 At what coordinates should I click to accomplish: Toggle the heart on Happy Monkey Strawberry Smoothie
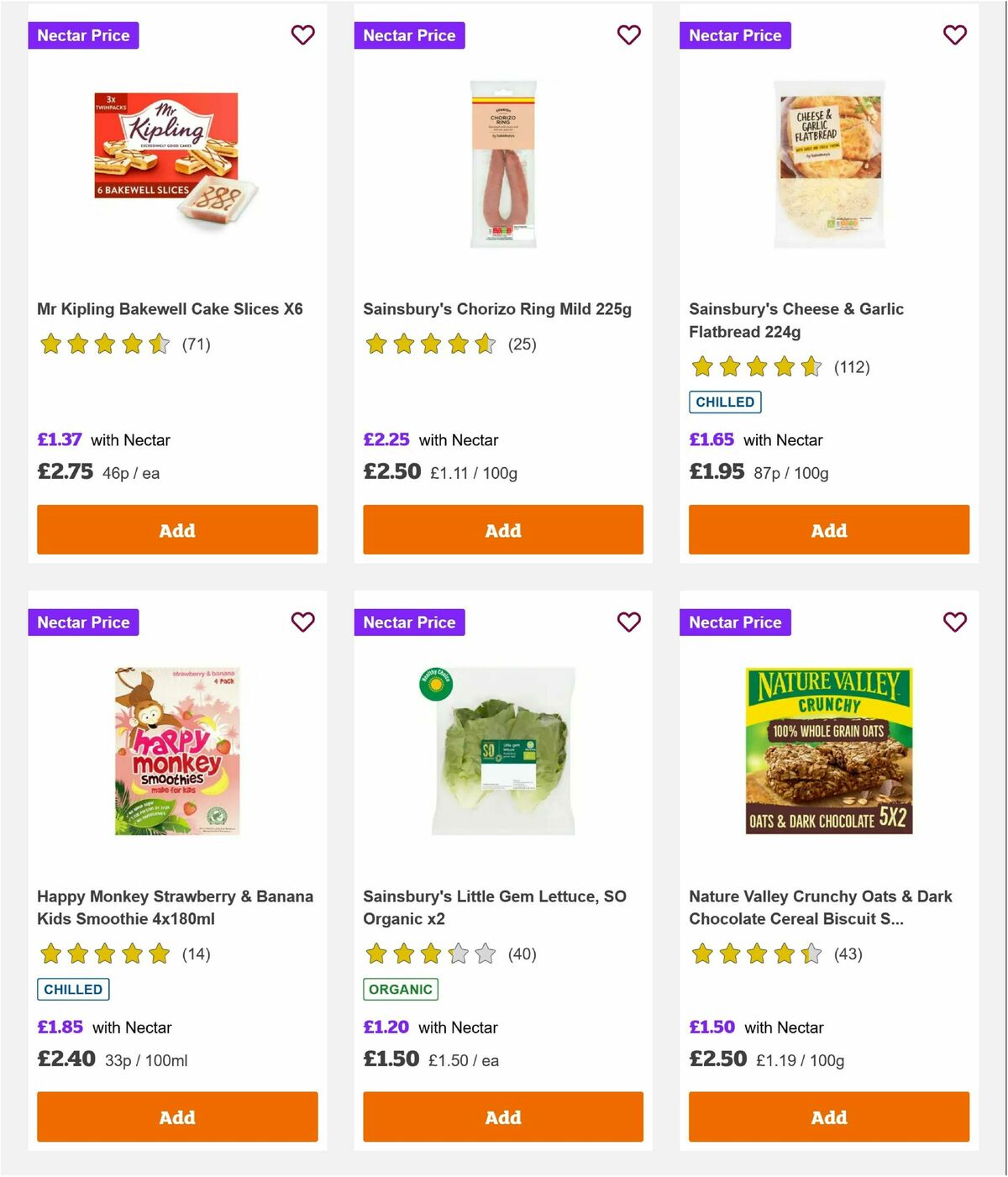coord(302,623)
